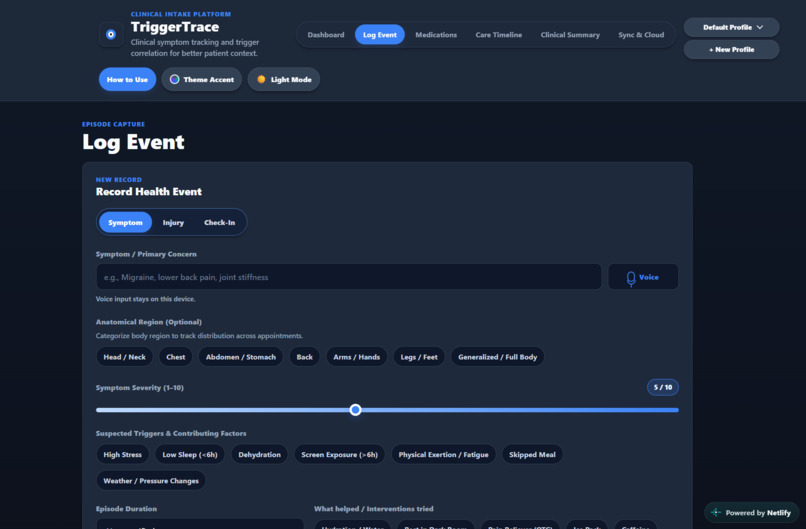This screenshot has width=806, height=529.
Task: Open the Care Timeline tab
Action: [x=499, y=35]
